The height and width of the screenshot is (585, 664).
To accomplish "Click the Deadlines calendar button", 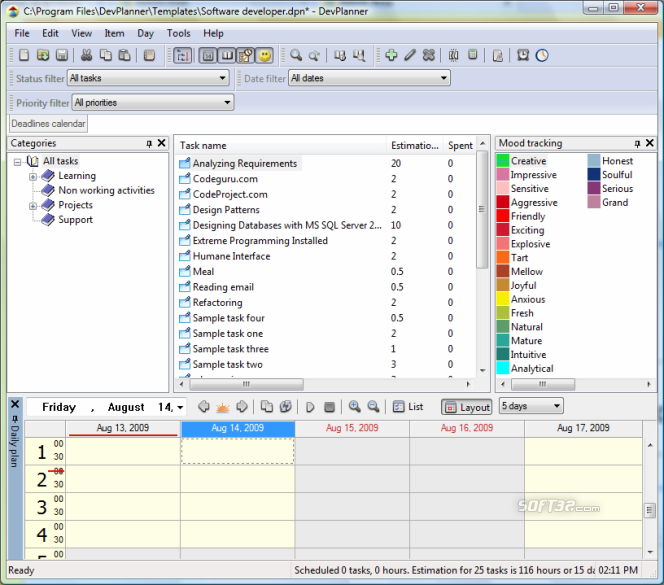I will pos(48,124).
